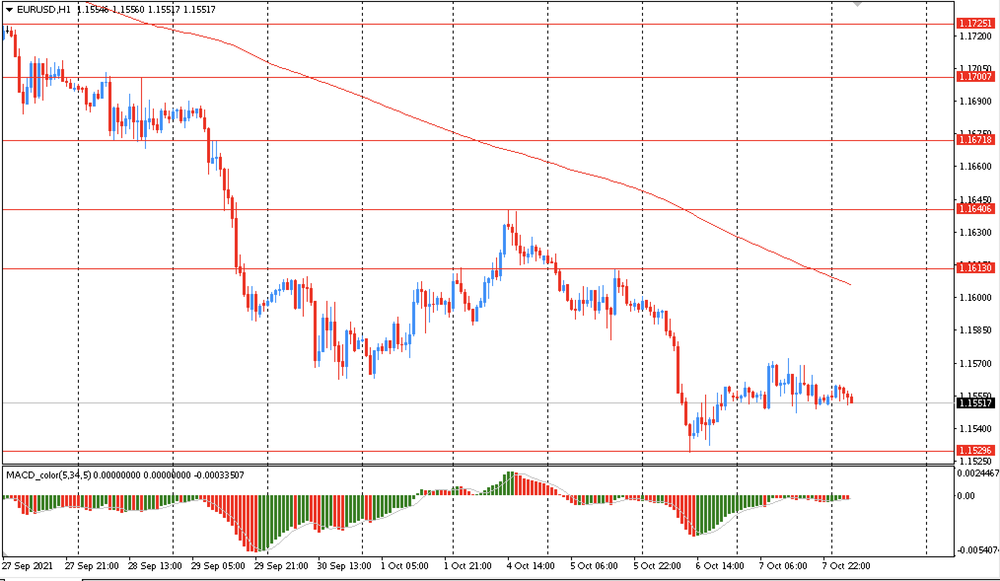Click the 27 Sep 2021 date on the time axis
Image resolution: width=1000 pixels, height=581 pixels.
(27, 566)
